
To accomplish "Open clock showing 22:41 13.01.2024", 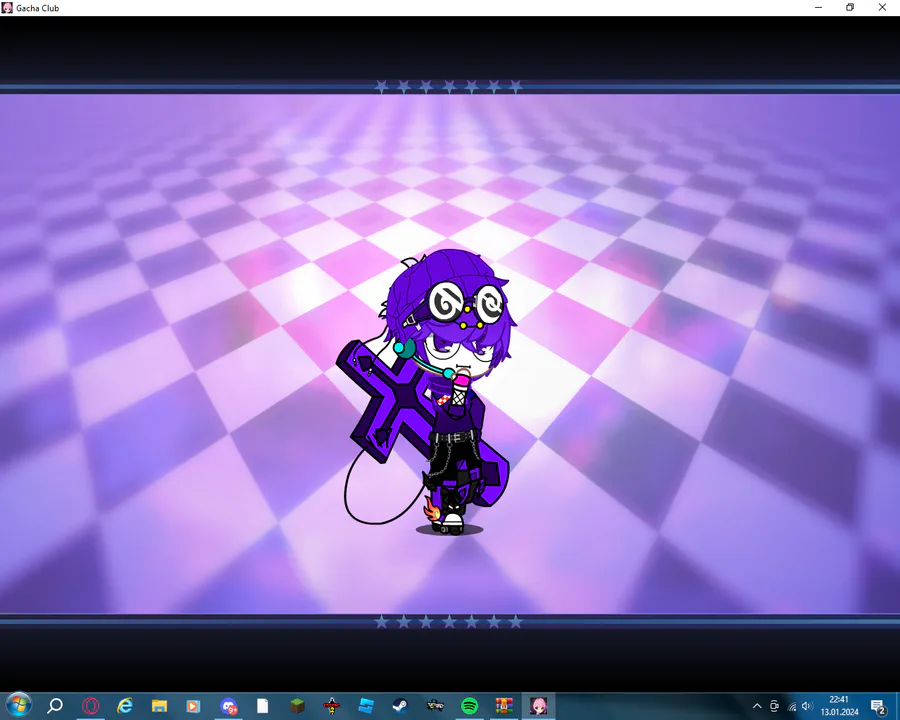I will (839, 706).
